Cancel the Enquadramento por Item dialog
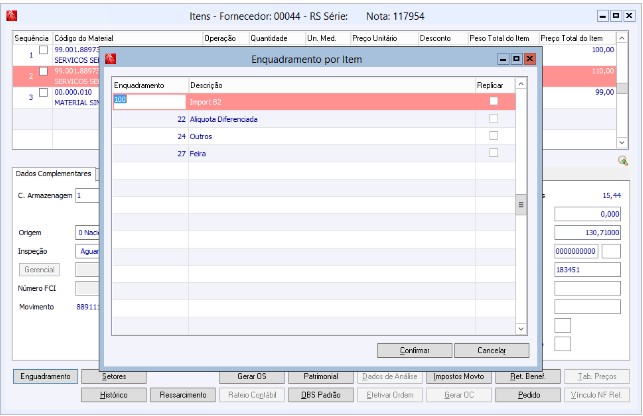Image resolution: width=643 pixels, height=416 pixels. (492, 350)
